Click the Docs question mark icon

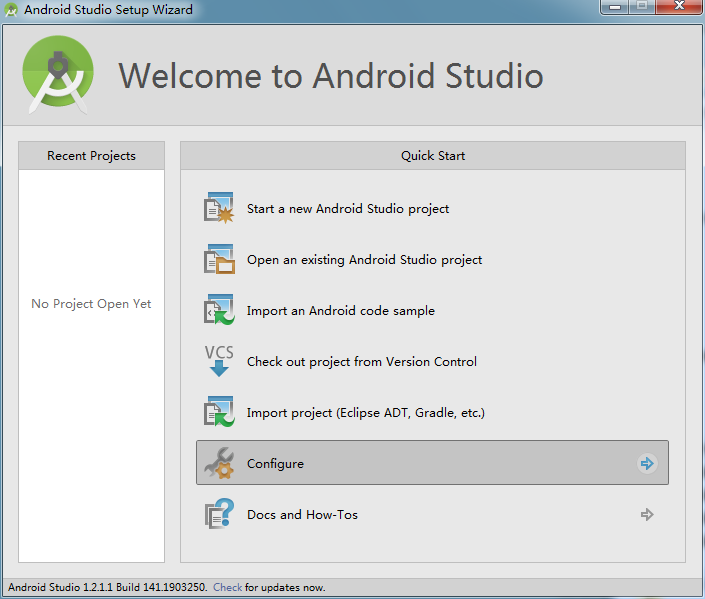(219, 514)
